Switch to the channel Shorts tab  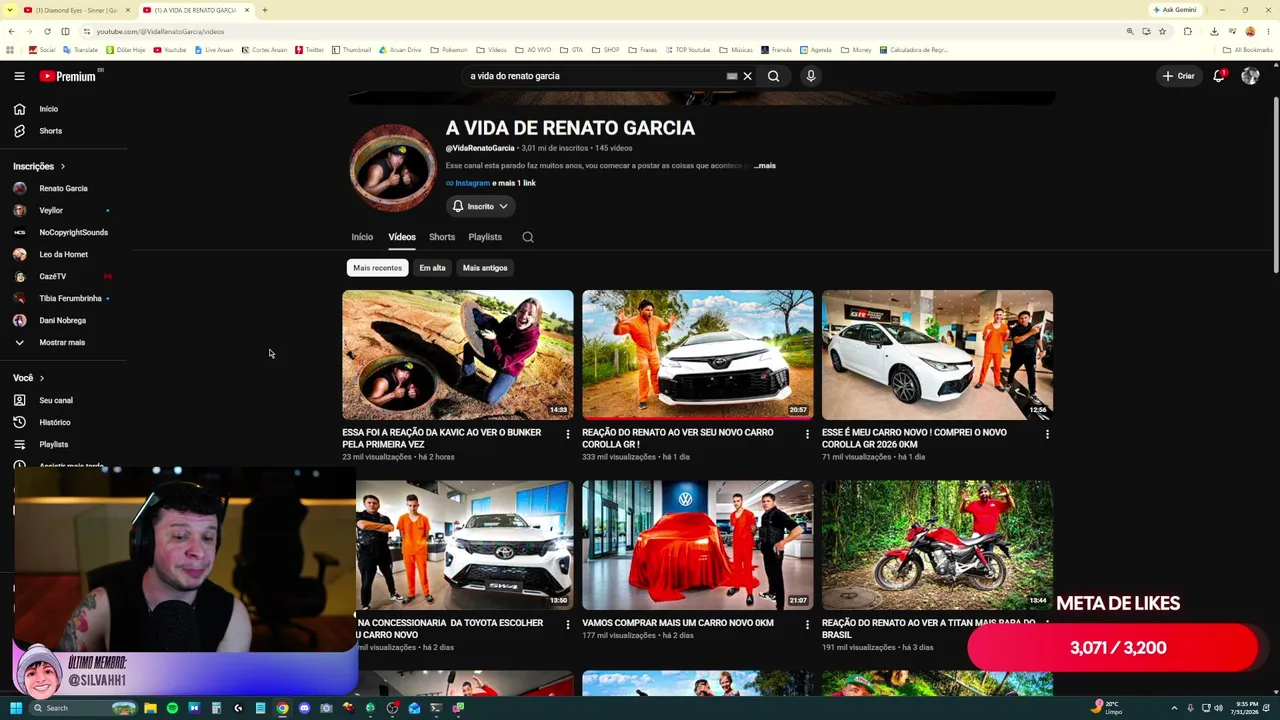point(442,237)
